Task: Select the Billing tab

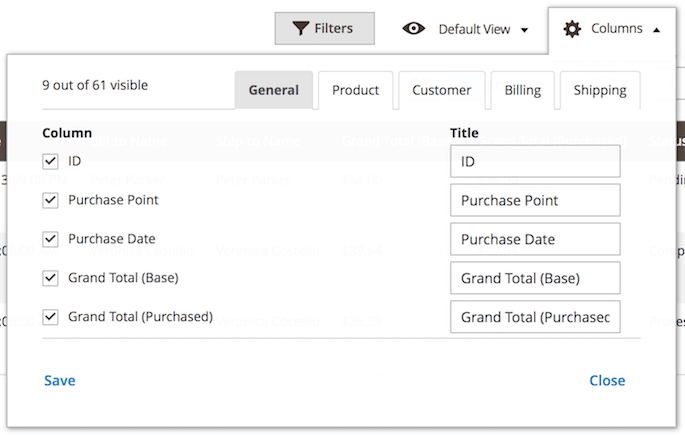Action: pos(522,90)
